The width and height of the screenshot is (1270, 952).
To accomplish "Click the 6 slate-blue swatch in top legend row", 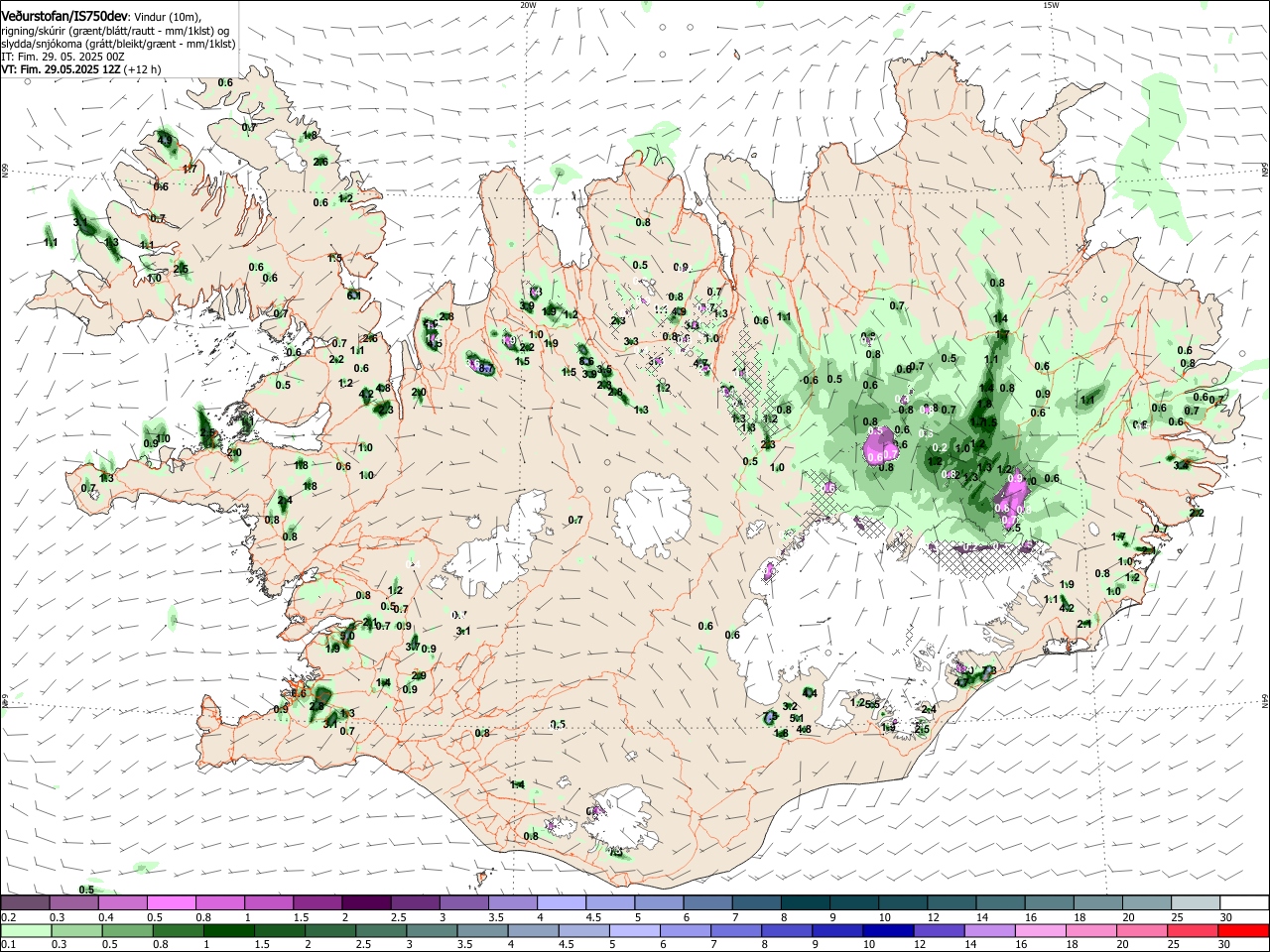I will [705, 902].
